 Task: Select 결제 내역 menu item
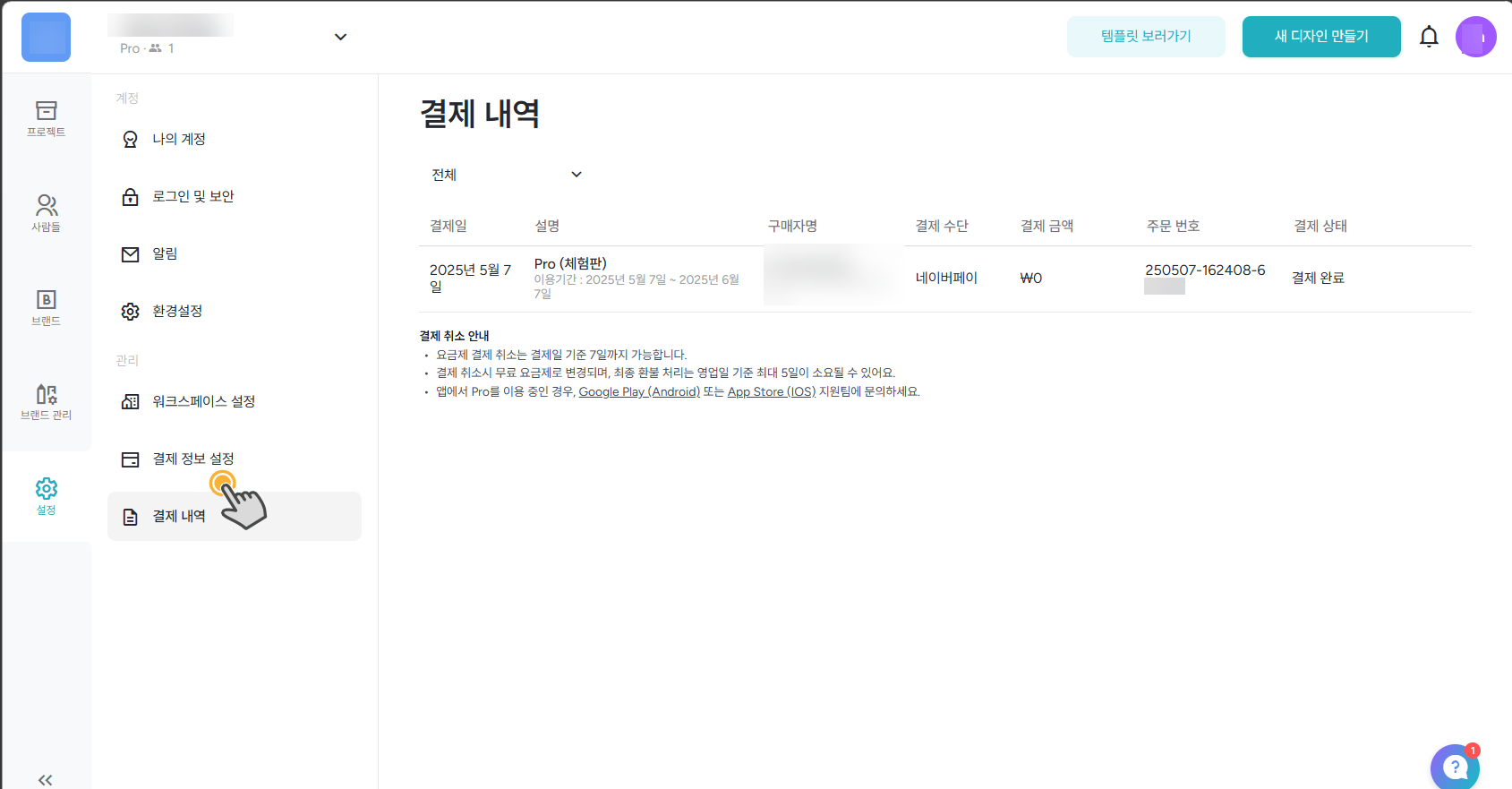235,516
